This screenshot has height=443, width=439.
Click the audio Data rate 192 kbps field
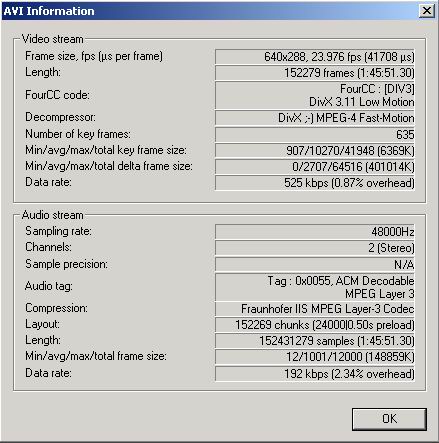pyautogui.click(x=315, y=374)
